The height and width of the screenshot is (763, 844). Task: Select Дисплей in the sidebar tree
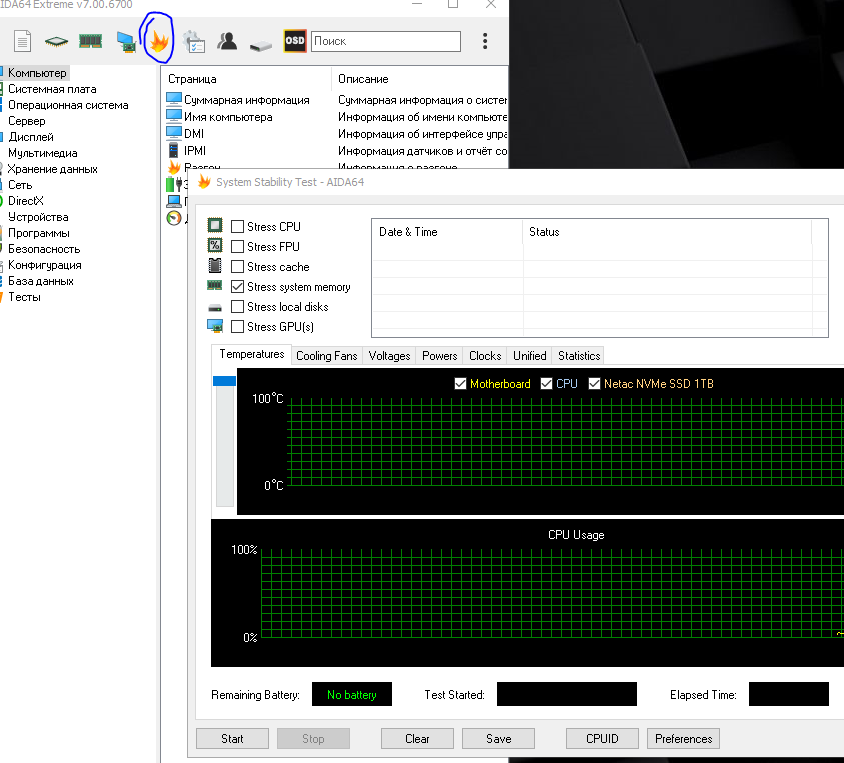[31, 137]
